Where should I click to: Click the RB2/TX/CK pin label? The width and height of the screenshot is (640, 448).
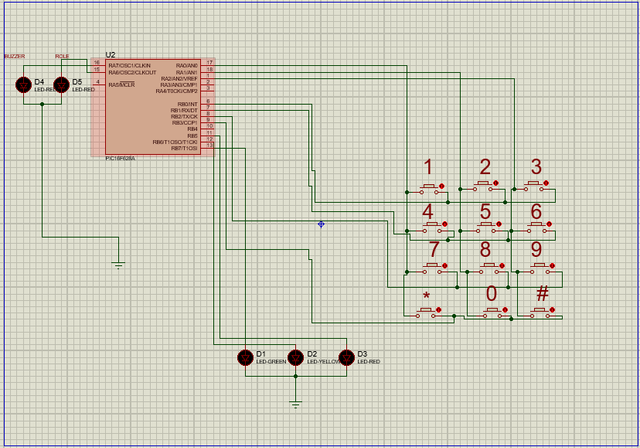(184, 117)
